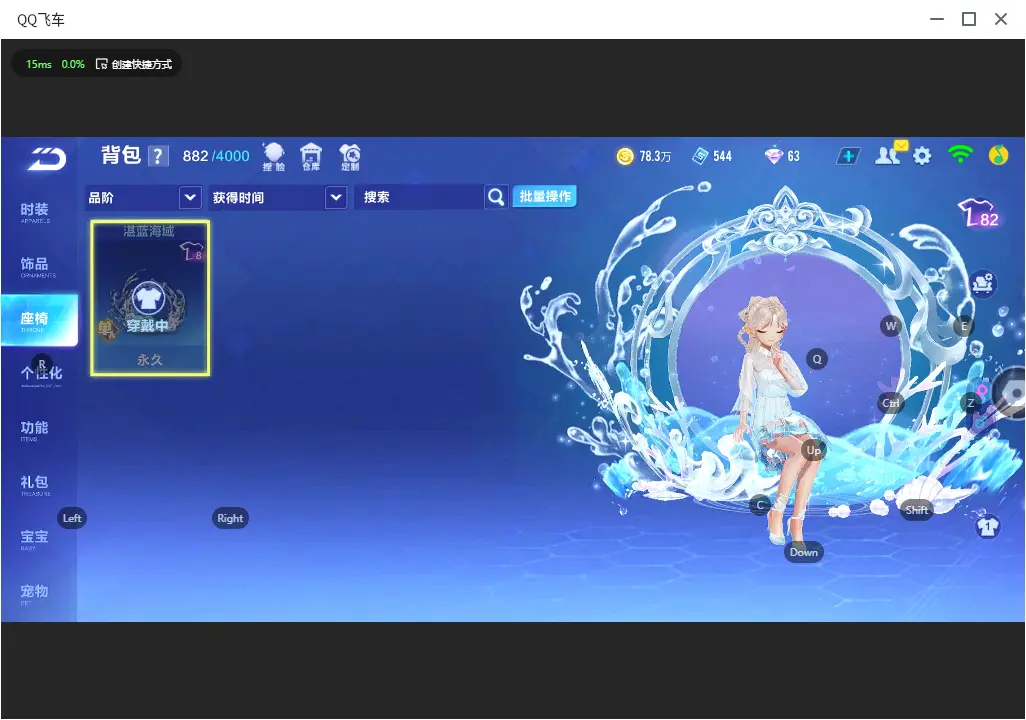
Task: Select the 湛蓝海域 seat item card
Action: point(150,298)
